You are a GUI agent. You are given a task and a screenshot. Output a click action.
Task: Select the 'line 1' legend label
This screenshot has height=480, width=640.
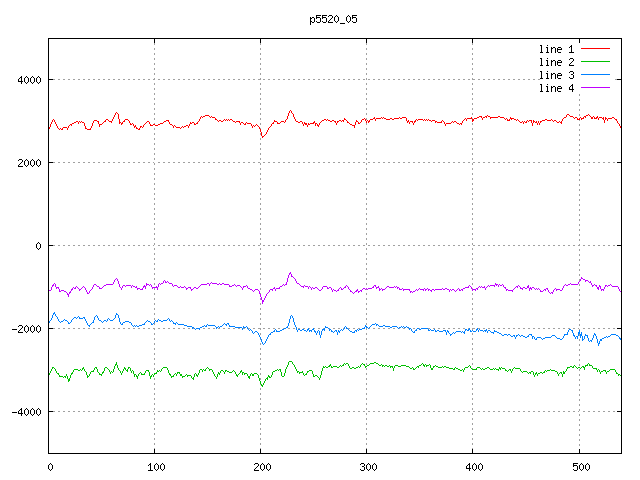[556, 49]
